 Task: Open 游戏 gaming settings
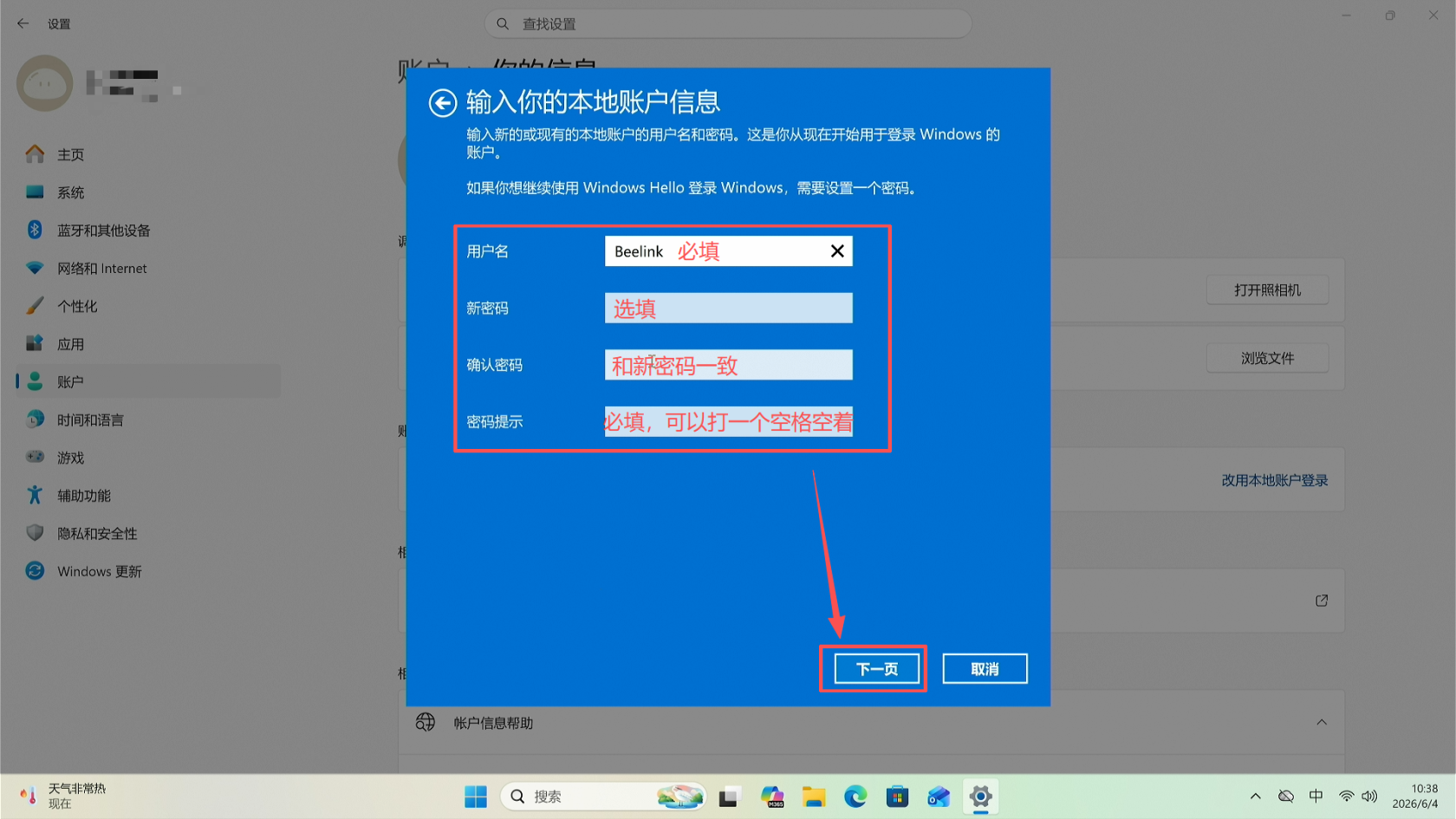pyautogui.click(x=147, y=458)
